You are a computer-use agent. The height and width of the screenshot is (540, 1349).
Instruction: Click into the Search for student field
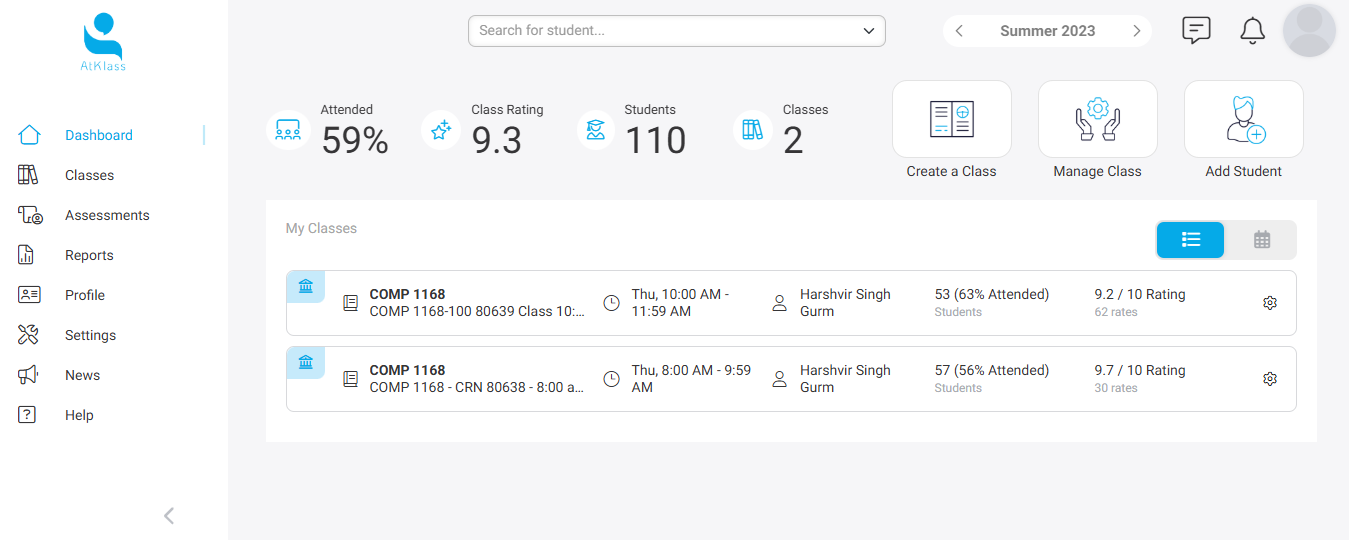[660, 31]
